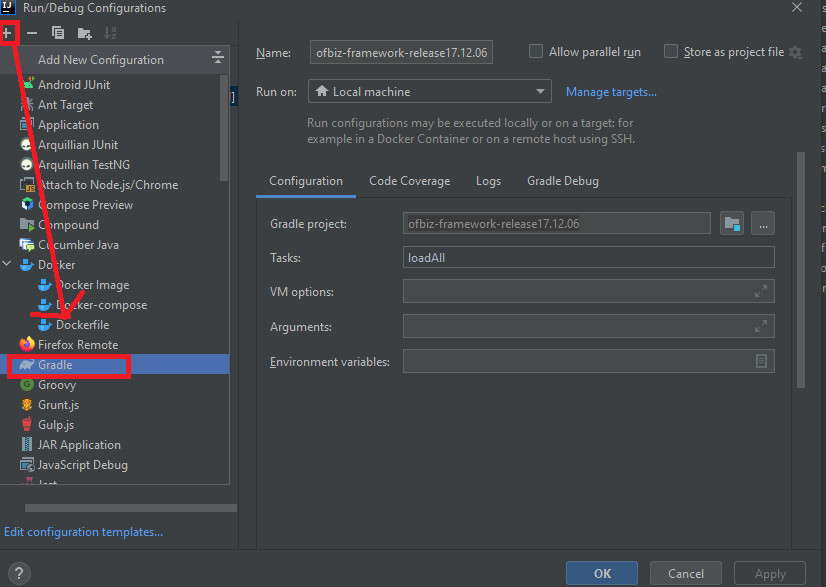Switch to the Code Coverage tab
826x587 pixels.
coord(409,181)
